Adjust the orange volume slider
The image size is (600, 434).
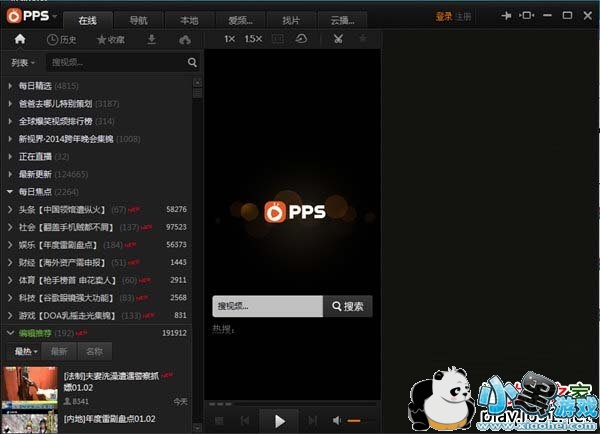click(359, 421)
